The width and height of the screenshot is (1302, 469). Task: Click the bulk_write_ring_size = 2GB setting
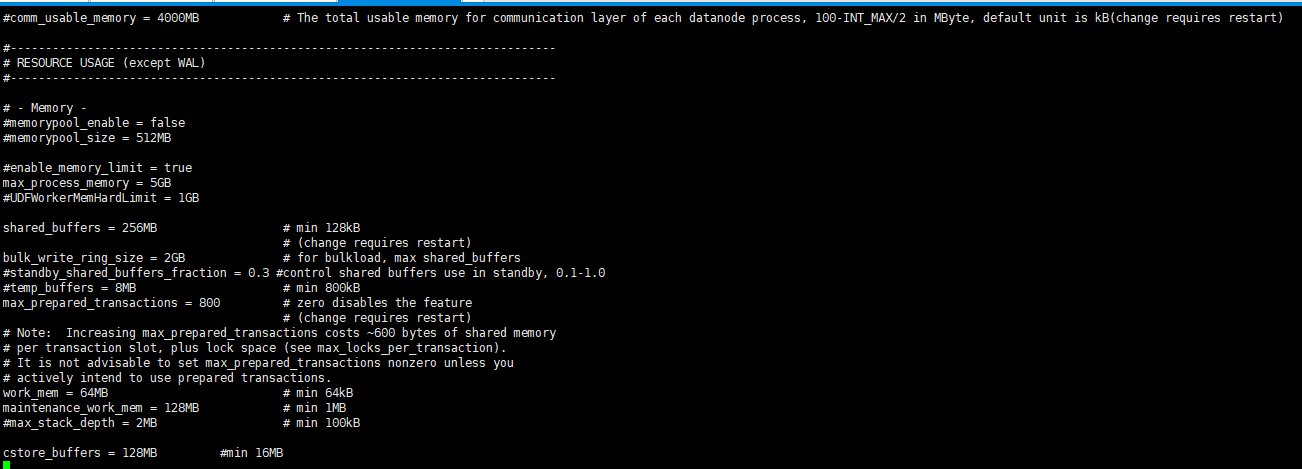94,258
